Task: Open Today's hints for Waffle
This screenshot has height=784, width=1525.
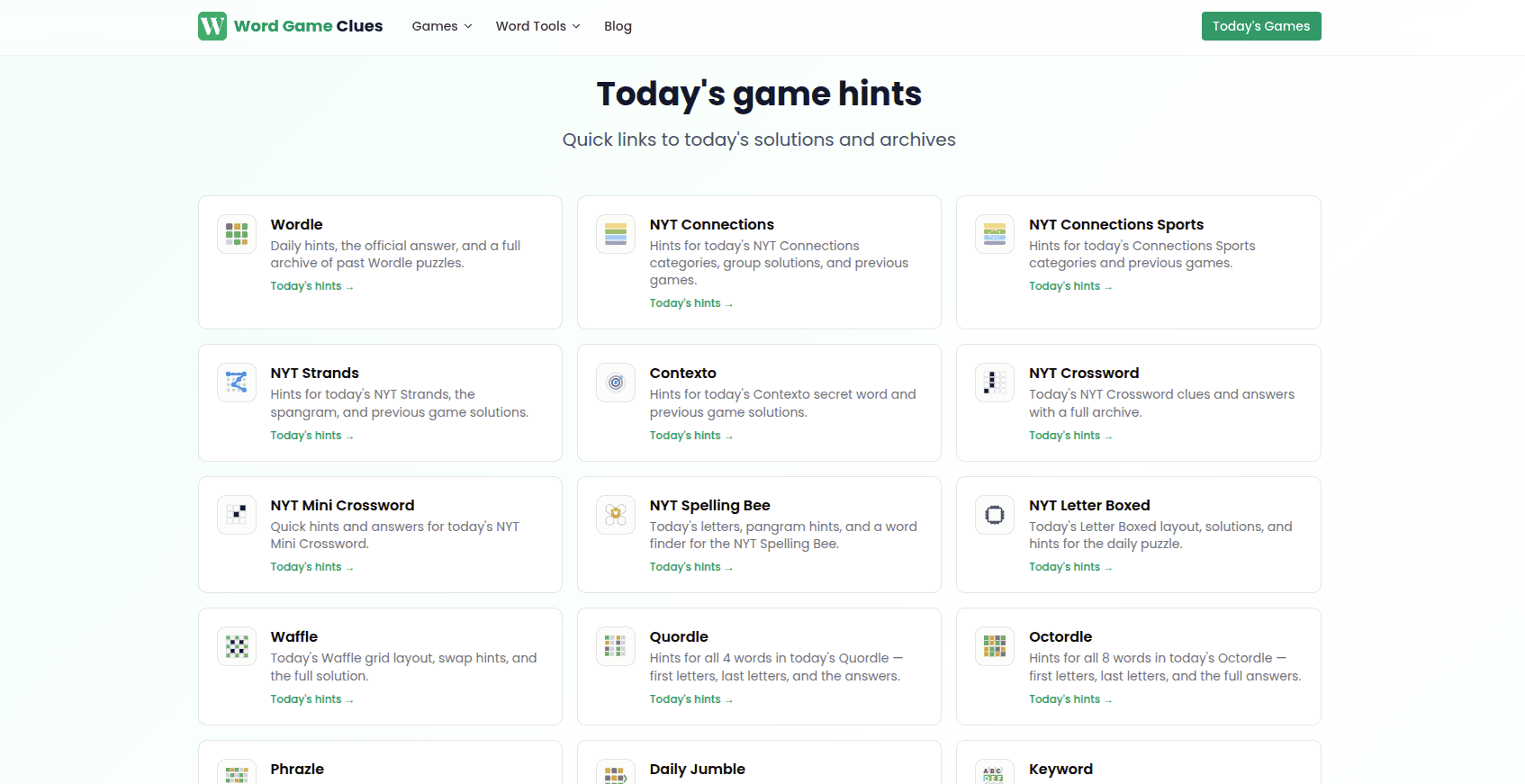Action: (311, 699)
